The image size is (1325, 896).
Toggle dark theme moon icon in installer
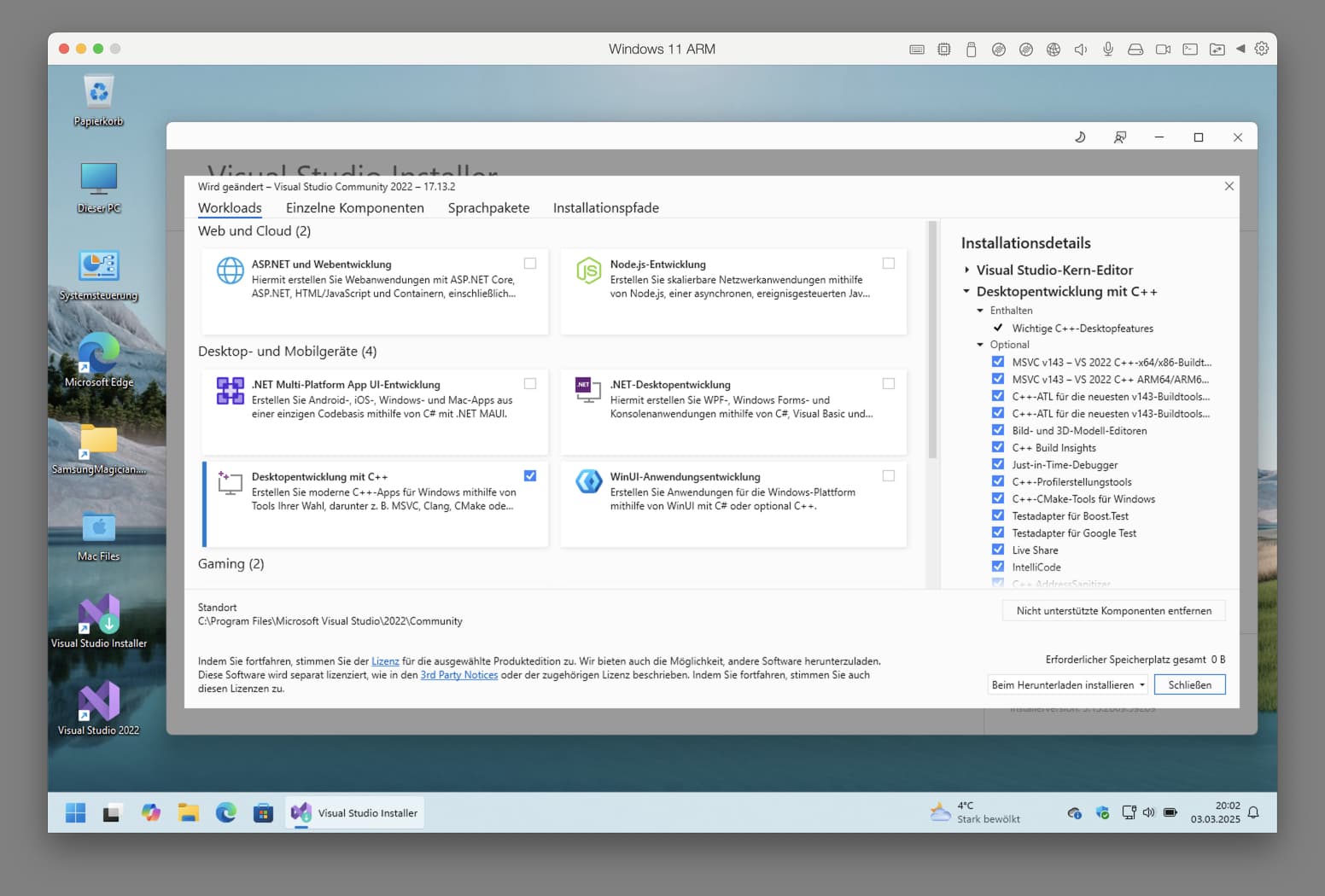coord(1080,137)
